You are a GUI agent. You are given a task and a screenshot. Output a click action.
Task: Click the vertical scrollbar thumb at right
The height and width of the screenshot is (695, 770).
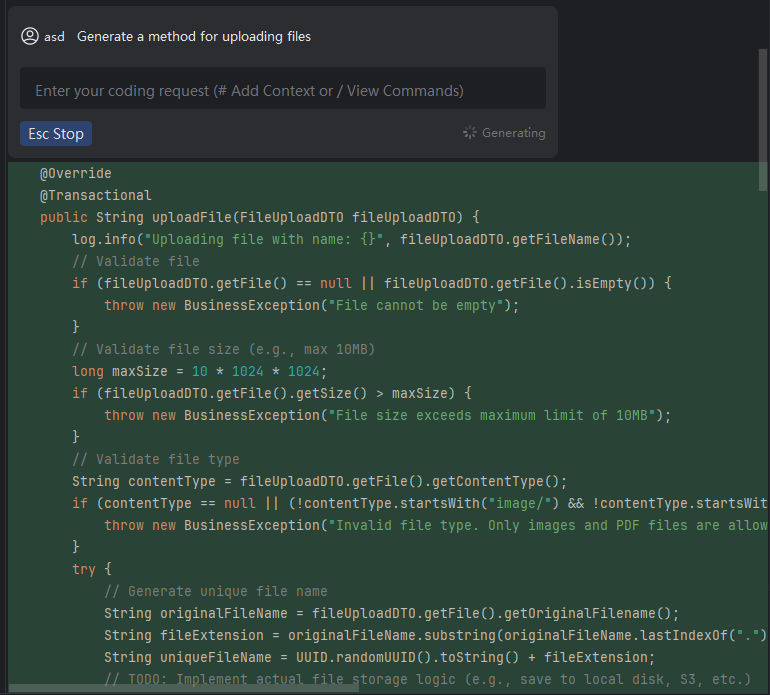763,100
